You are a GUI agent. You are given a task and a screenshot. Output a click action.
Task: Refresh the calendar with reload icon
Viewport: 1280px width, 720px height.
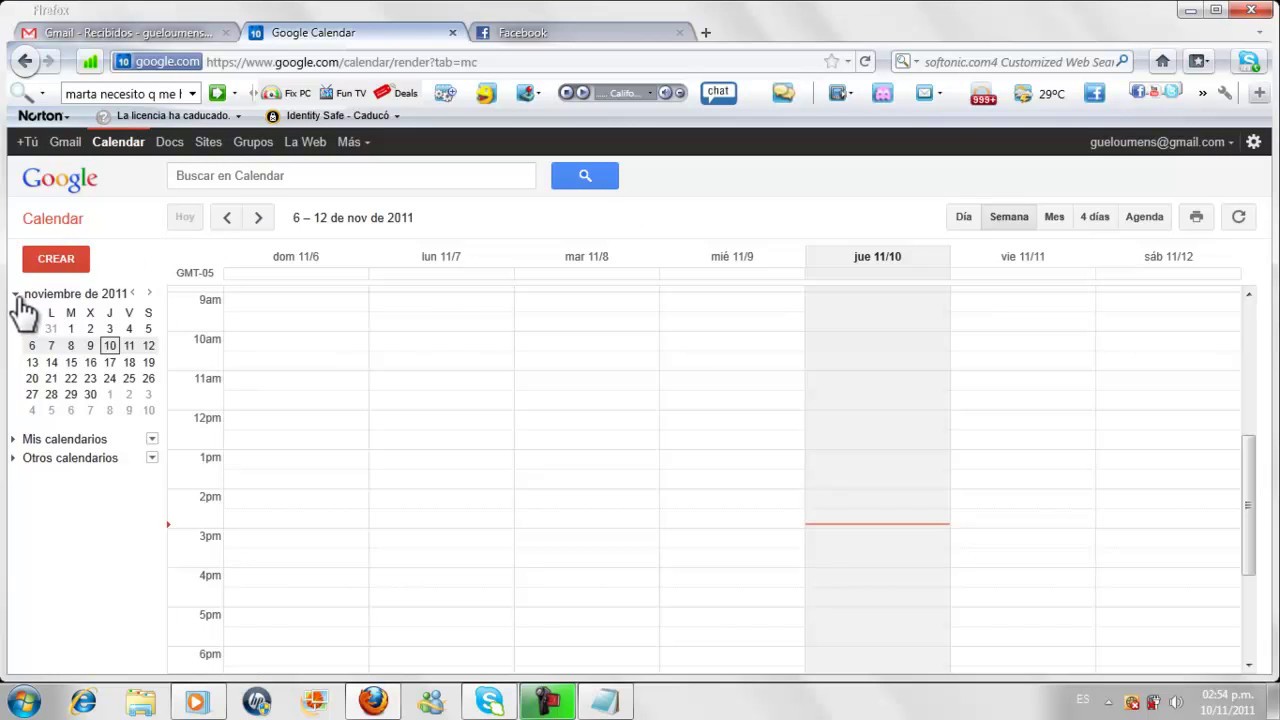click(x=1238, y=217)
